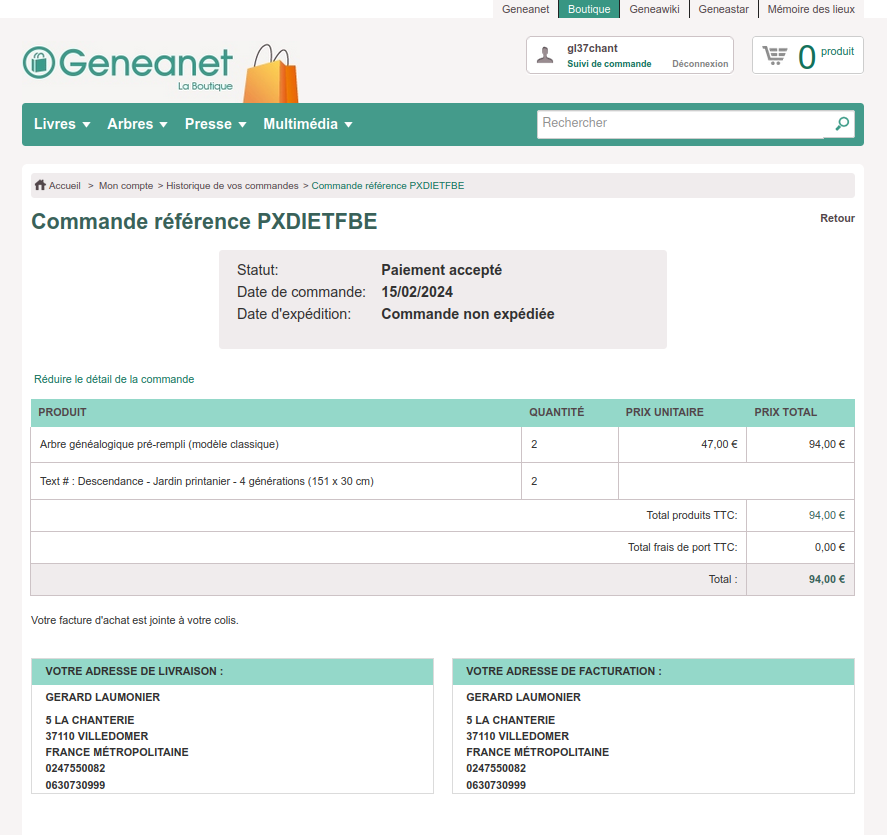Click the Suivi de commande link
This screenshot has height=835, width=887.
pos(609,64)
